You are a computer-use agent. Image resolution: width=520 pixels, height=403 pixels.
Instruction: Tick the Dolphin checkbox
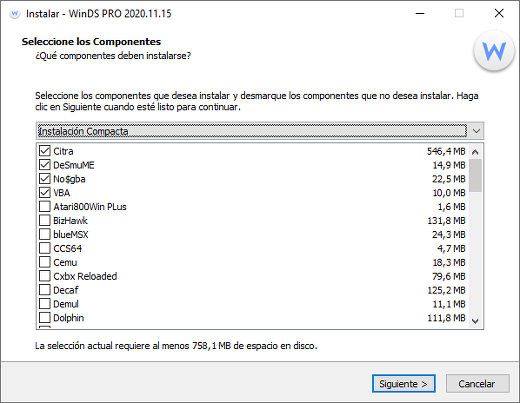[45, 318]
